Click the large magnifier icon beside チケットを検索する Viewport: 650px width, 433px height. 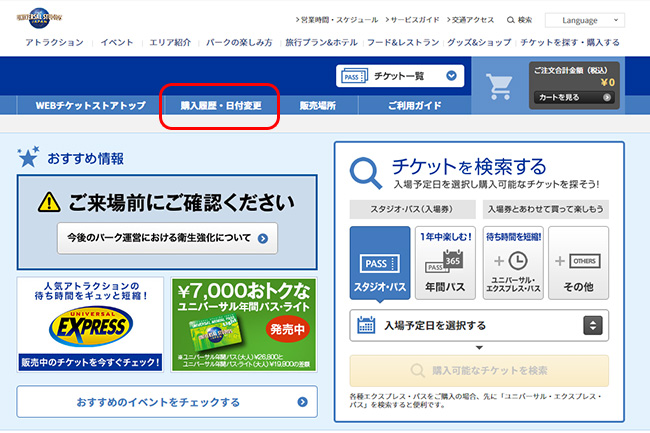(366, 173)
